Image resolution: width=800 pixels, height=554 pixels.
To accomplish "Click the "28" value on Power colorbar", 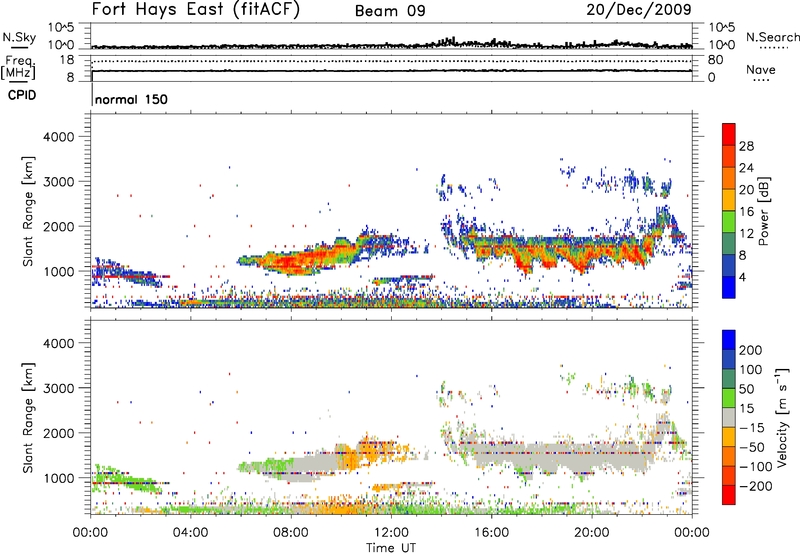I will click(x=746, y=146).
